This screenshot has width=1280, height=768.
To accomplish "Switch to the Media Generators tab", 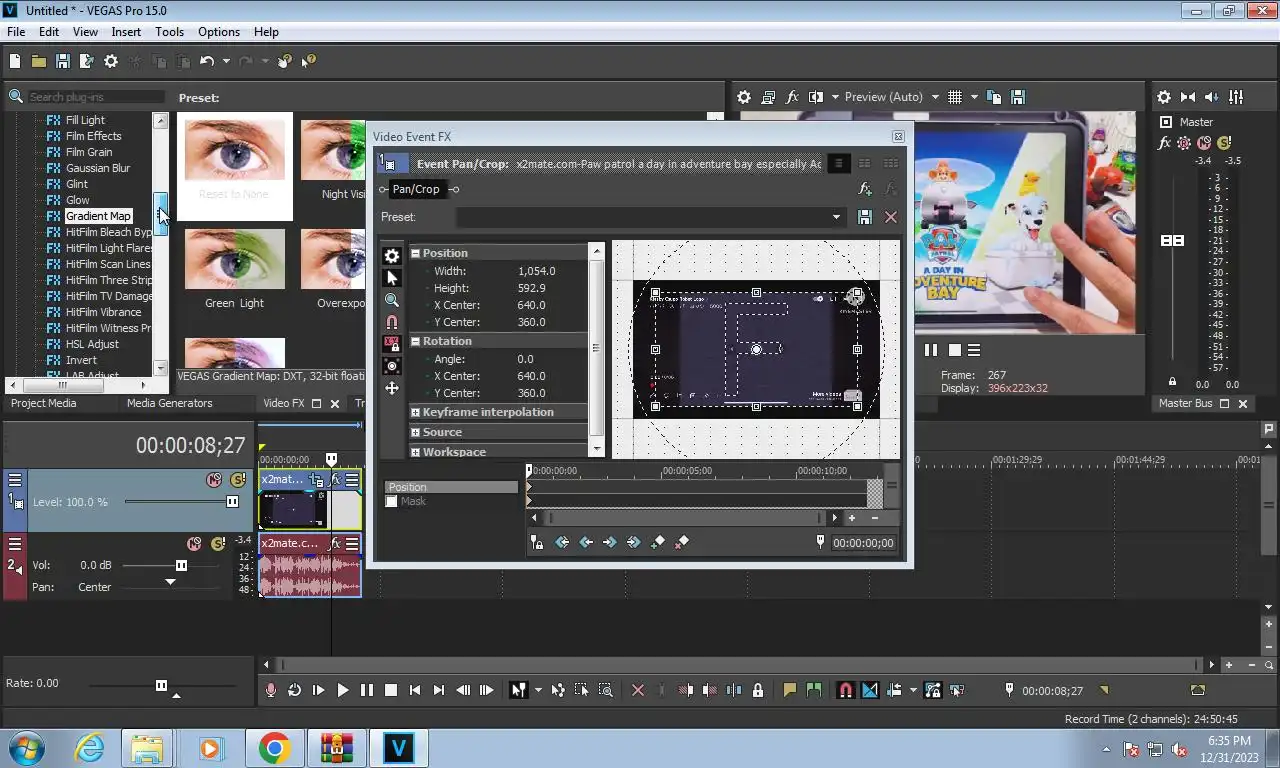I will pos(169,403).
